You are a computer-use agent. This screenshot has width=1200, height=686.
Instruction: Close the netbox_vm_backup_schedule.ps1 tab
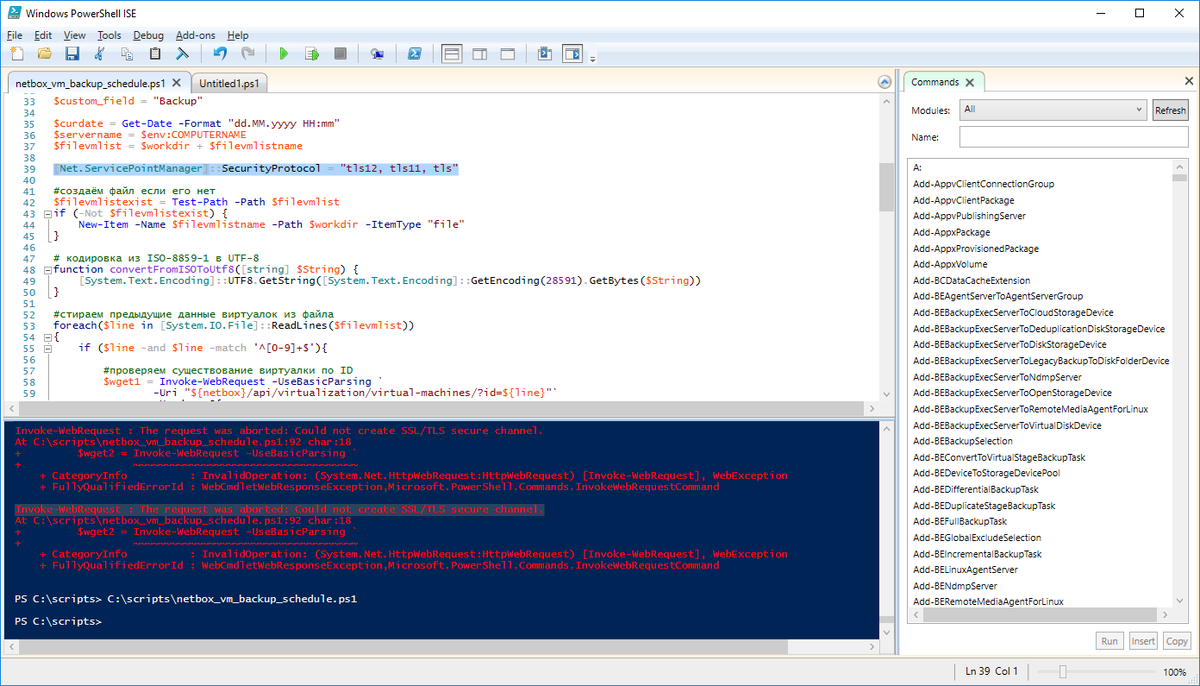pos(177,83)
